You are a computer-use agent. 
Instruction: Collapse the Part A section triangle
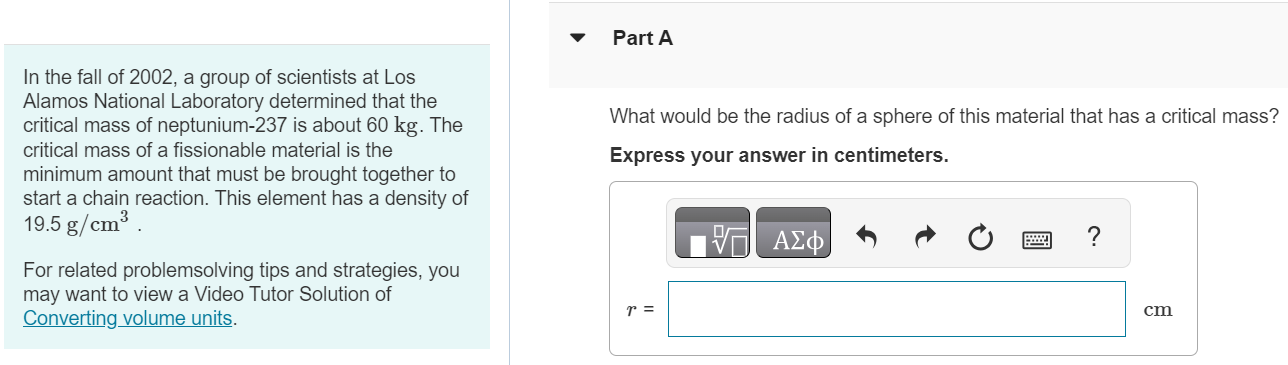[577, 39]
